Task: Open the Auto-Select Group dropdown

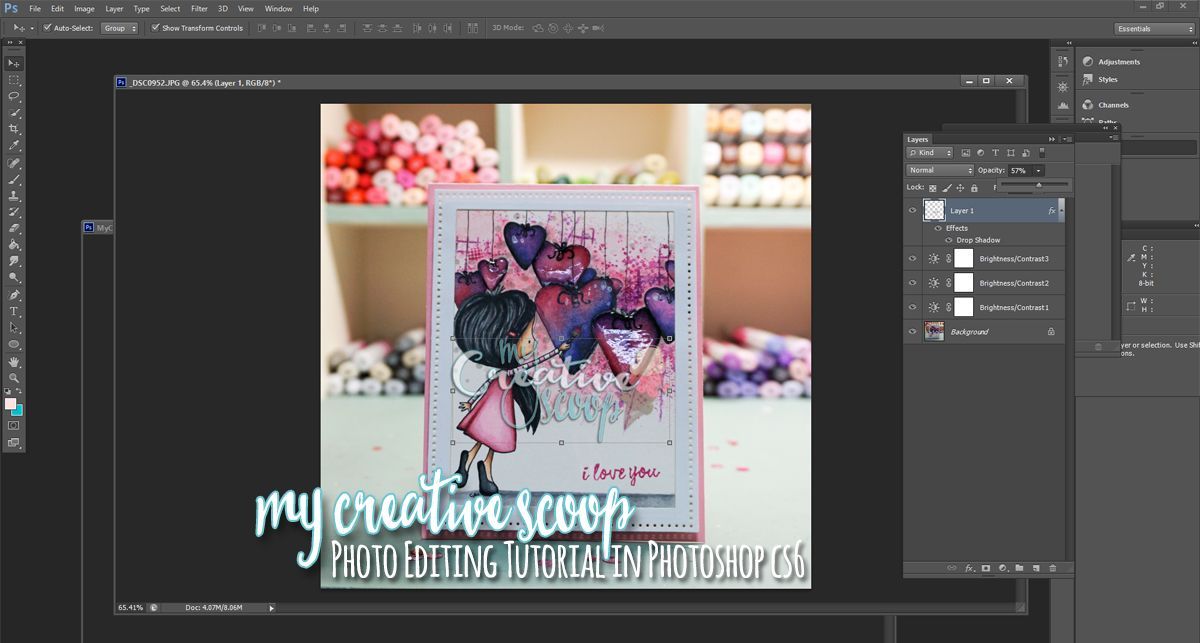Action: (120, 28)
